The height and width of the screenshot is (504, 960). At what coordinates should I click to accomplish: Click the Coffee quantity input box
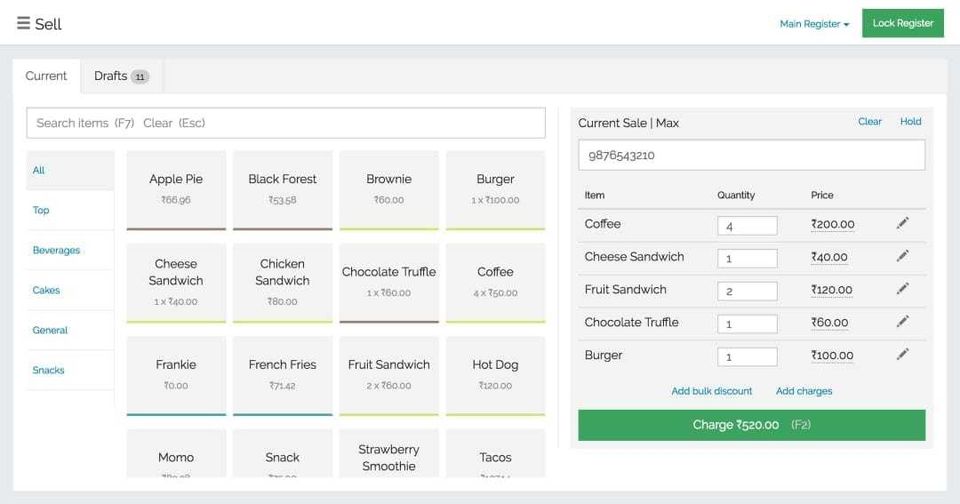747,226
